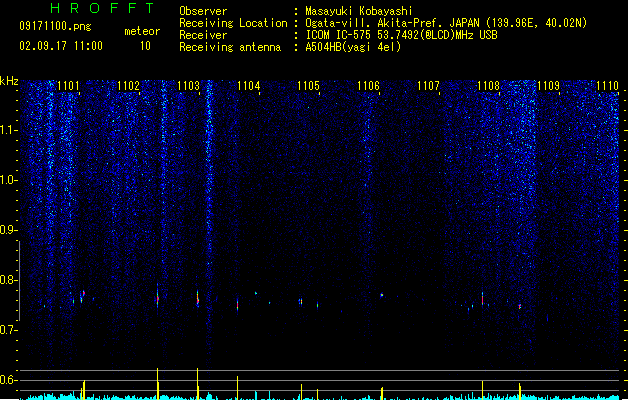Click the 1107 time marker
This screenshot has height=400, width=629.
pyautogui.click(x=428, y=86)
